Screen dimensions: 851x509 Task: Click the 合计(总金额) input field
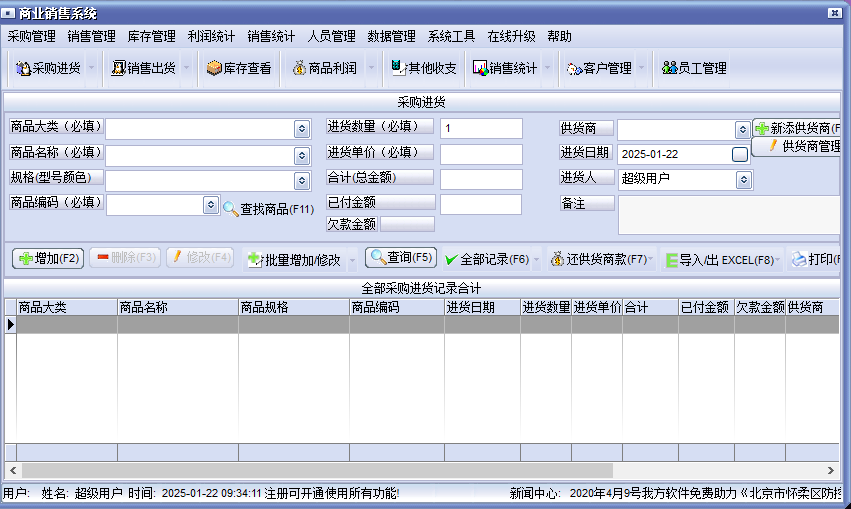tap(481, 180)
